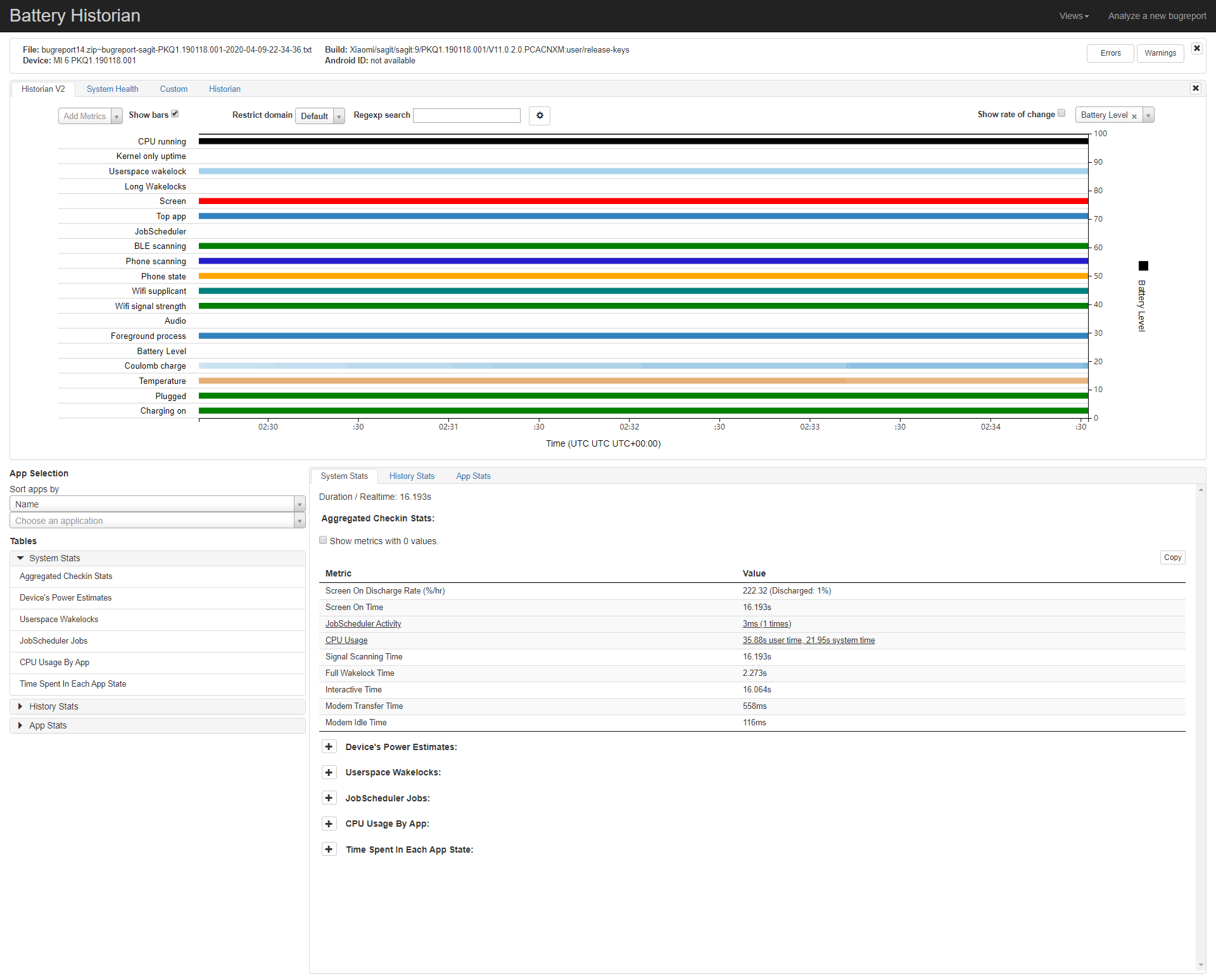Close the bugreport info panel with the X

click(1197, 48)
